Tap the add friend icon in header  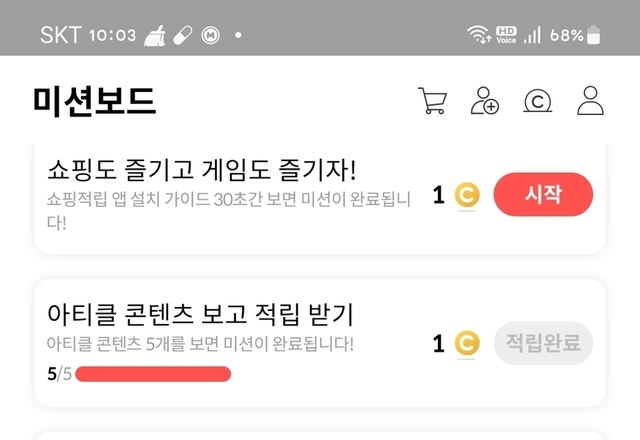point(485,101)
